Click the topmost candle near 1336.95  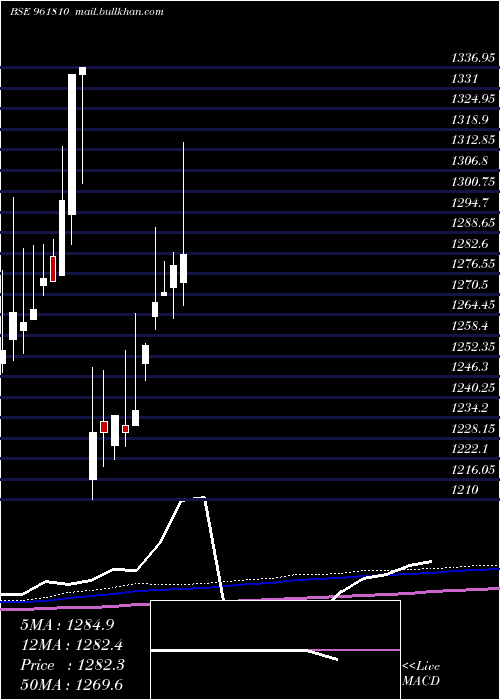pyautogui.click(x=83, y=71)
